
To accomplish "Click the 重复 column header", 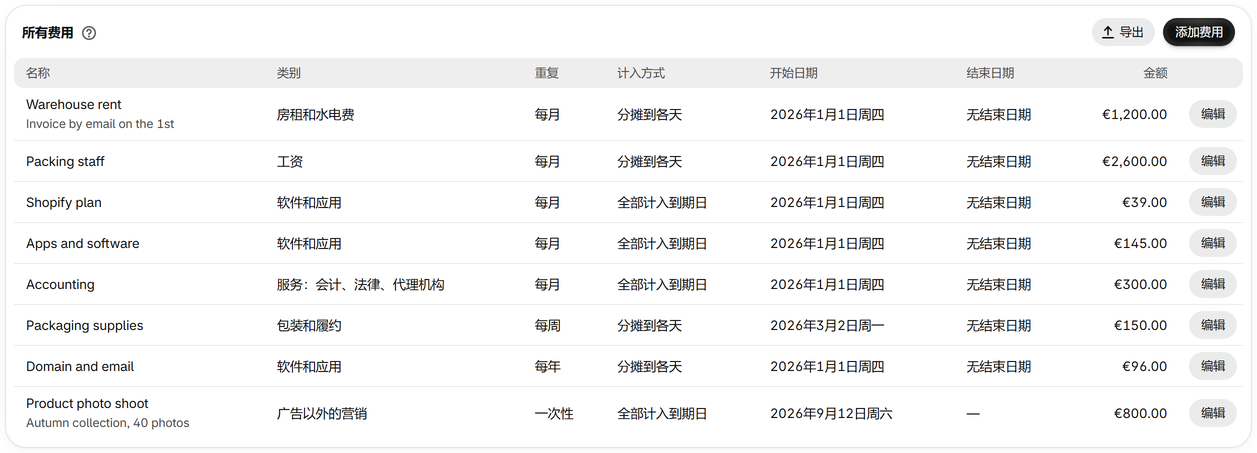I will coord(547,73).
